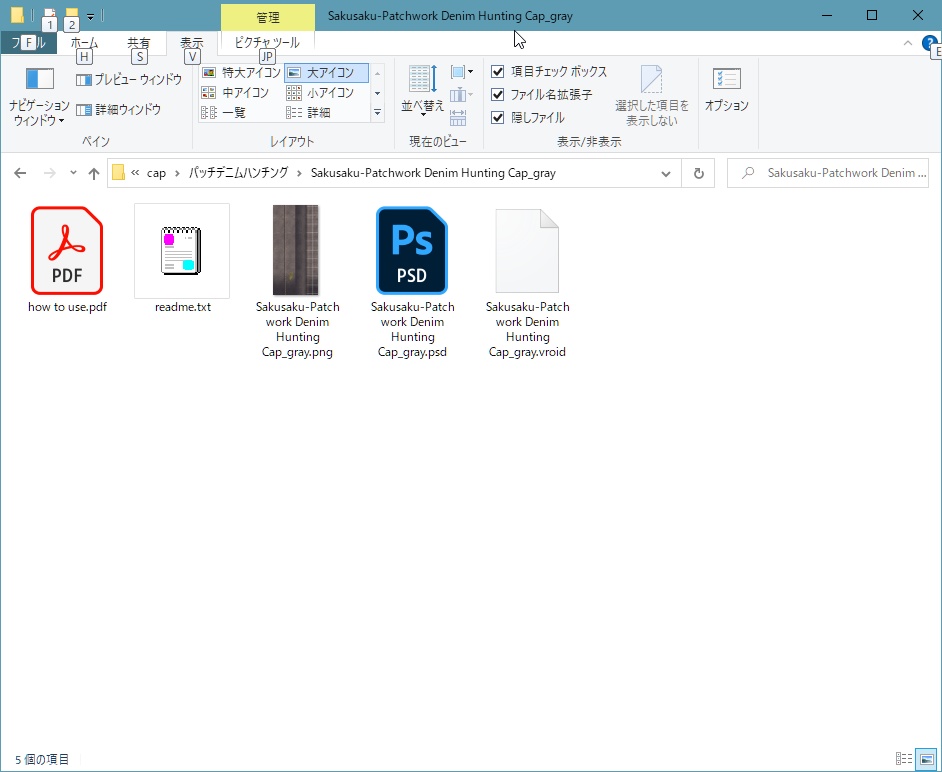Image resolution: width=942 pixels, height=772 pixels.
Task: Click the Forward navigation arrow
Action: click(50, 174)
